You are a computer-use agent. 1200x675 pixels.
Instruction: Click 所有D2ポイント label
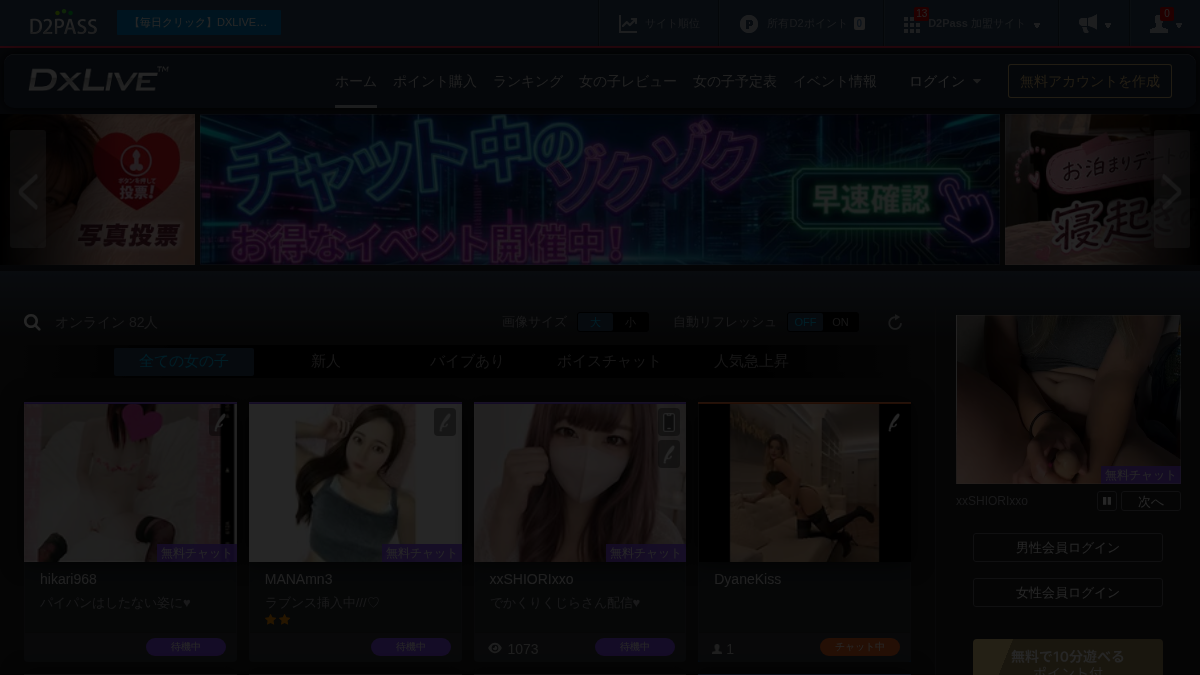807,24
